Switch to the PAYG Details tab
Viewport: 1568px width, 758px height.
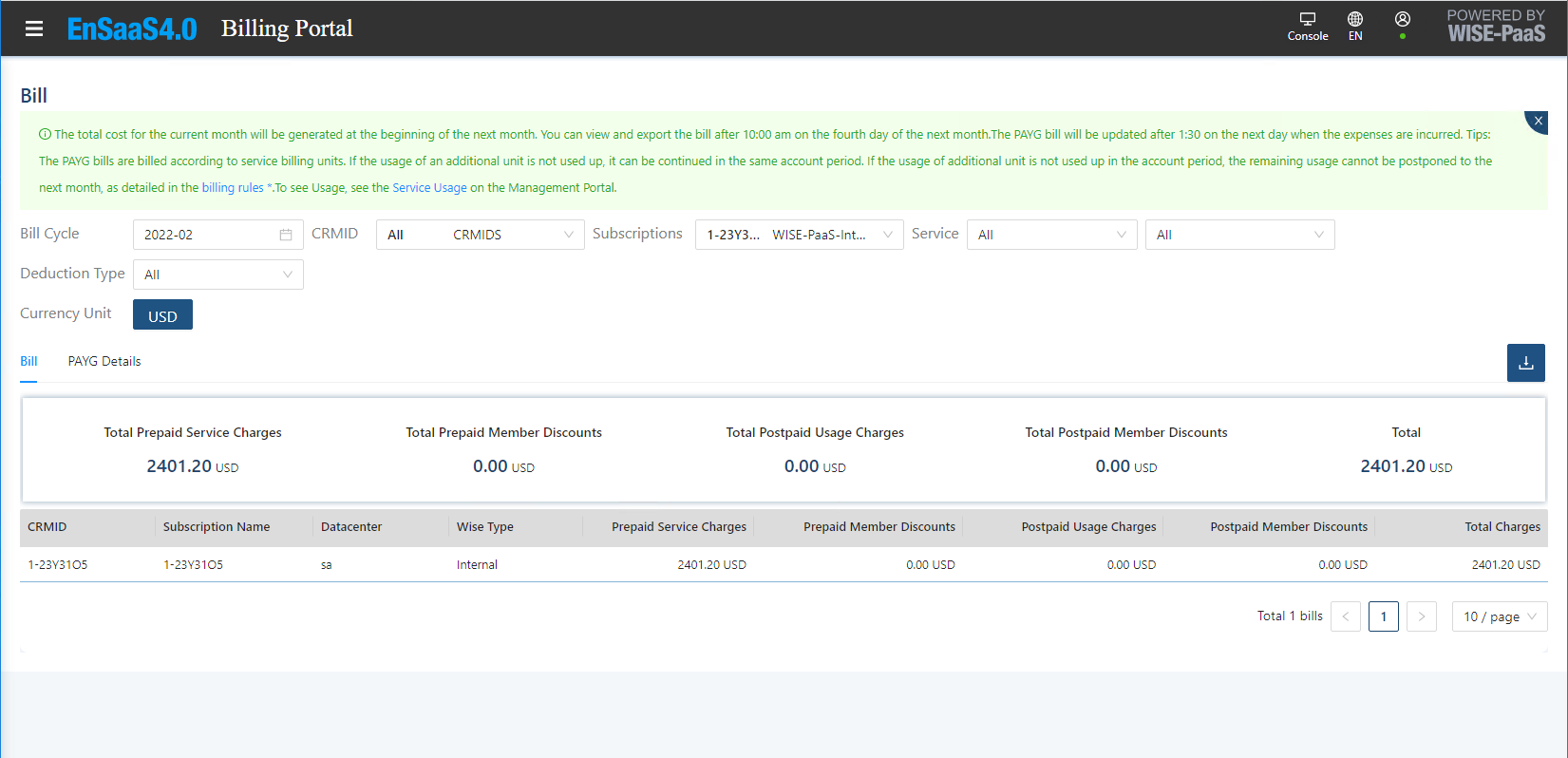coord(104,361)
